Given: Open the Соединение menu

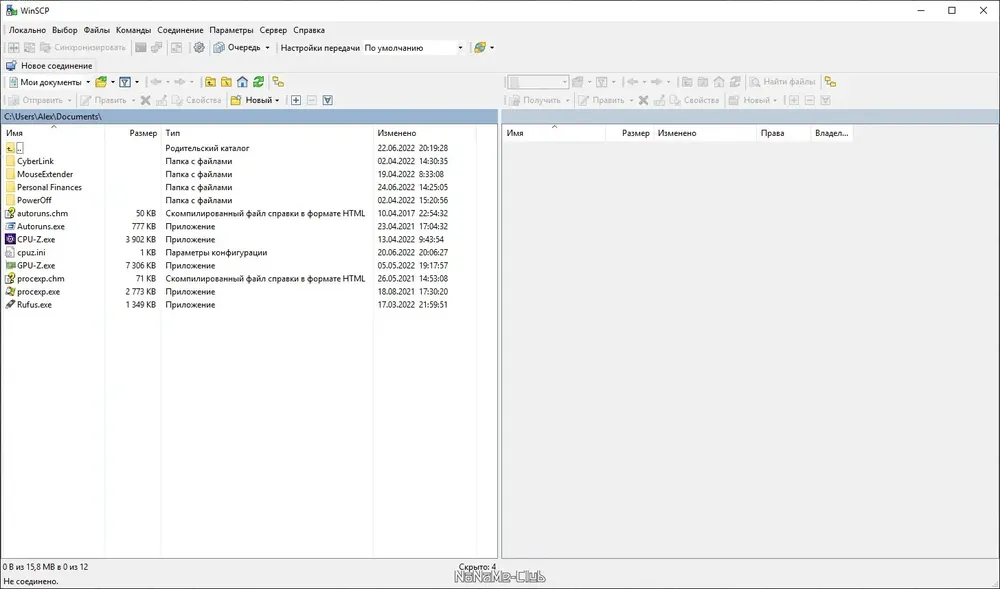Looking at the screenshot, I should tap(180, 30).
